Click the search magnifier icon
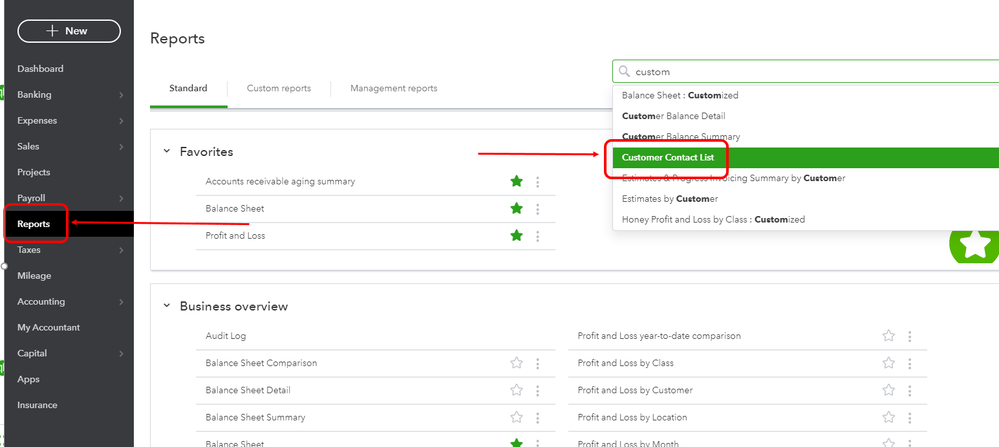 click(x=625, y=72)
